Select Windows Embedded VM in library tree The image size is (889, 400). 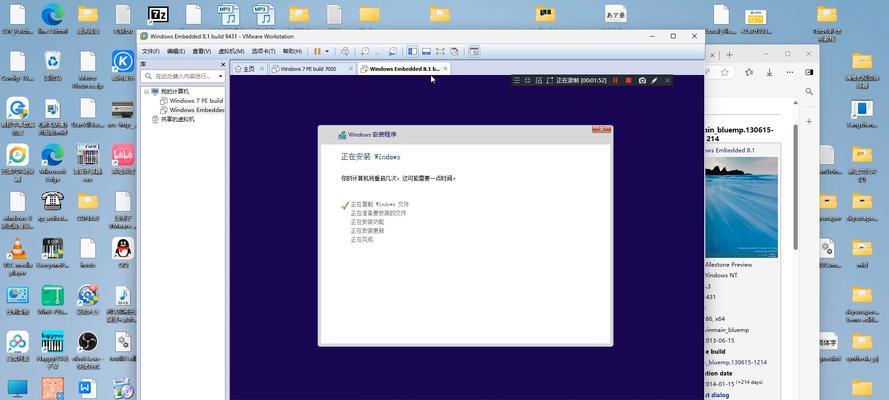[x=192, y=110]
